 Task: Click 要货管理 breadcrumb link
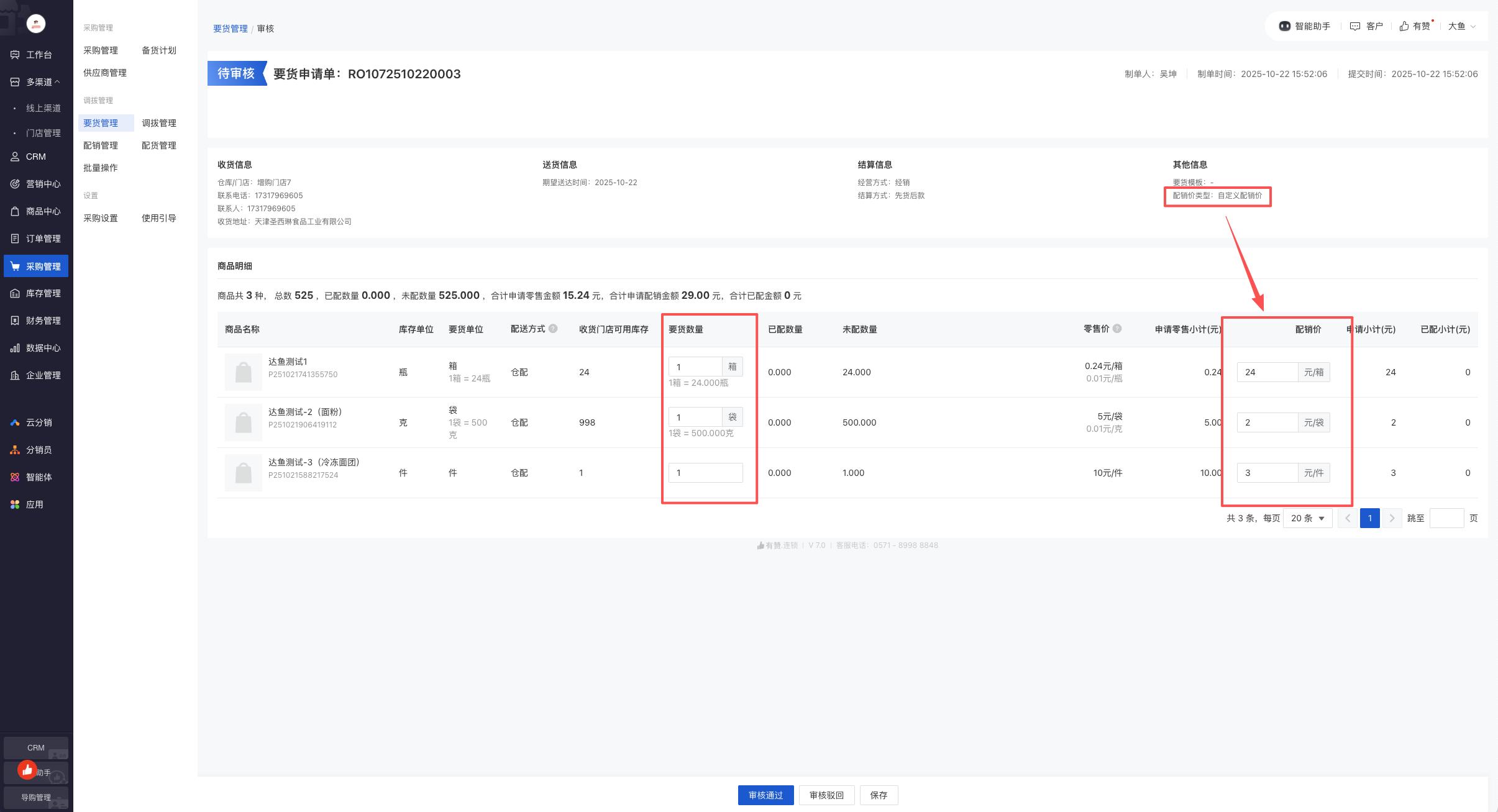pyautogui.click(x=230, y=29)
